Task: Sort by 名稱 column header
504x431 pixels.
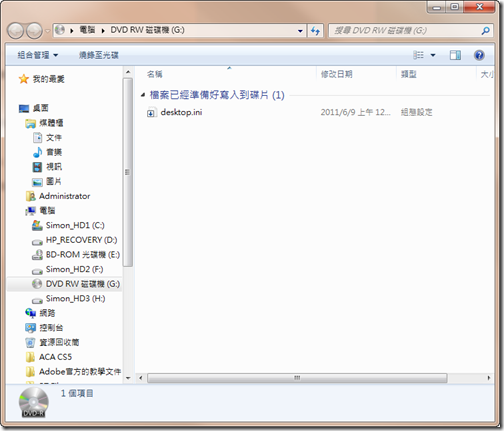Action: (x=155, y=74)
